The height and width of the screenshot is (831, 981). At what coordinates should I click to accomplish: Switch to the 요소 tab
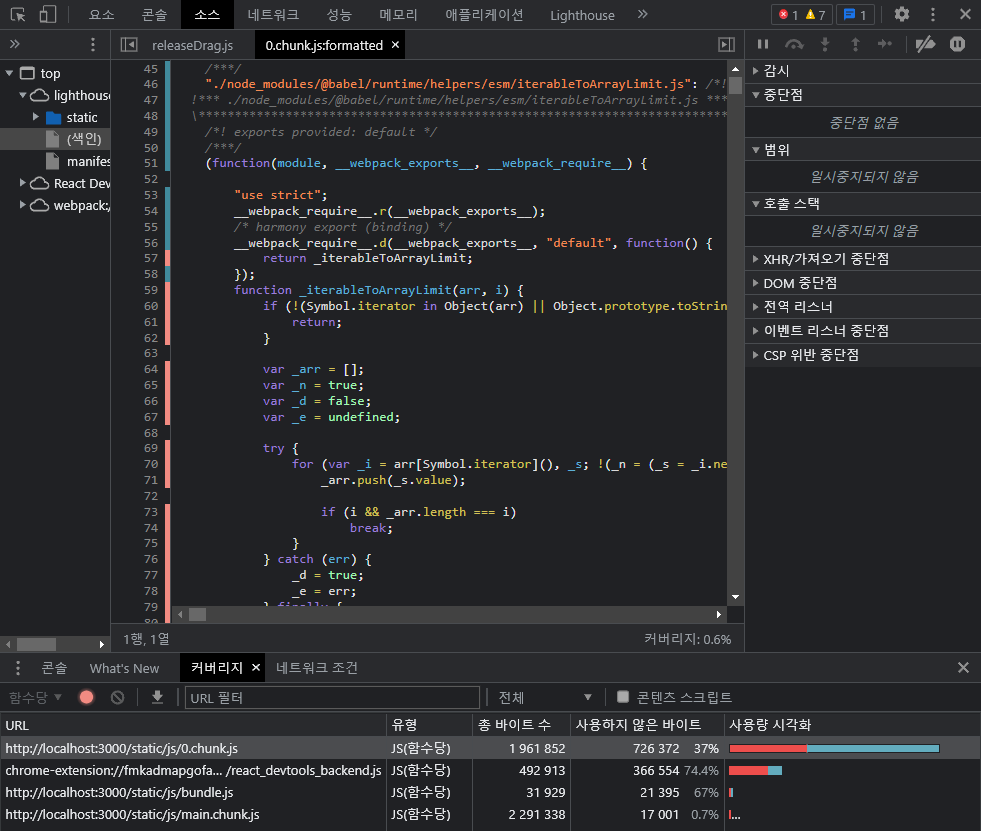[101, 14]
